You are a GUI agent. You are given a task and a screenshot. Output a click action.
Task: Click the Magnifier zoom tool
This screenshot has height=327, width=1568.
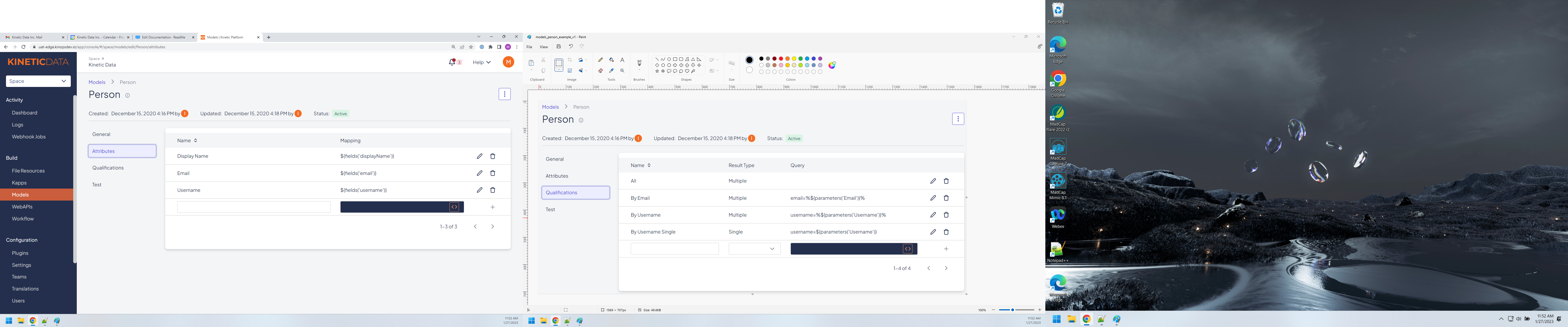pos(622,71)
